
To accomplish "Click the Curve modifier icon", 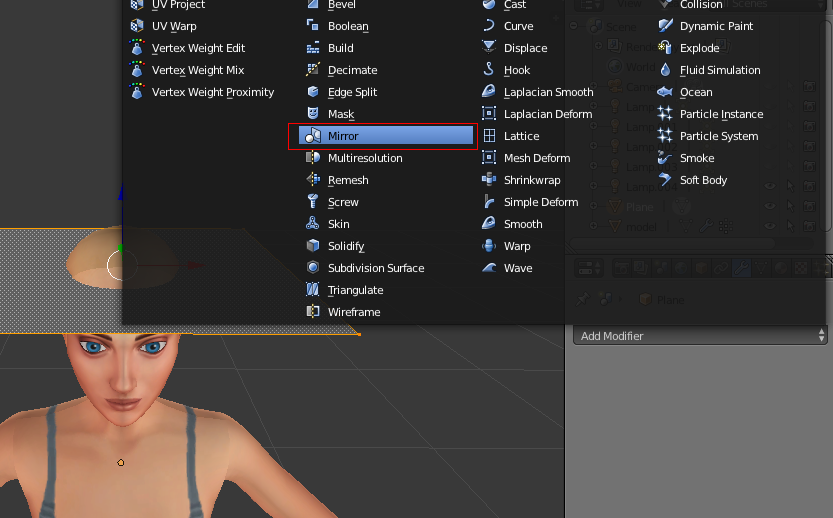I will 489,26.
